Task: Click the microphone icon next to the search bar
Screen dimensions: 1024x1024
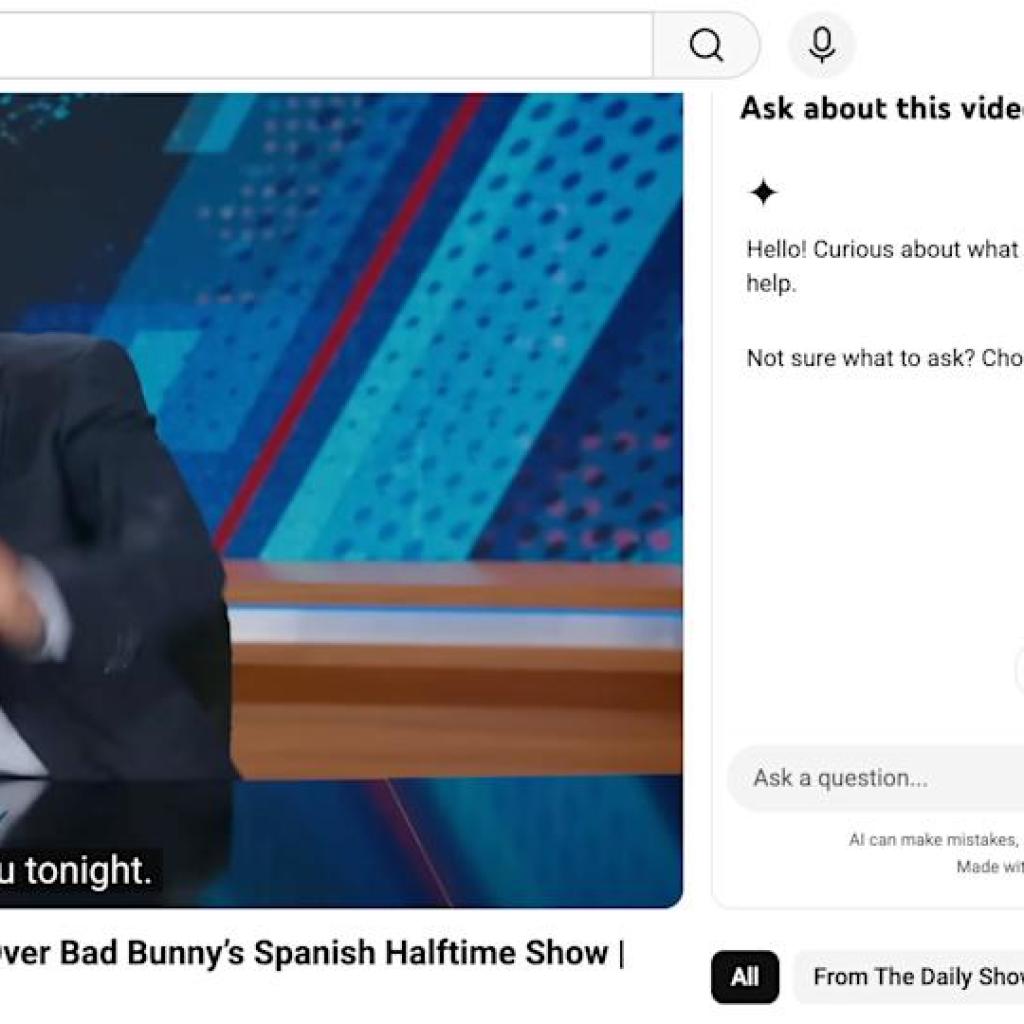Action: point(821,43)
